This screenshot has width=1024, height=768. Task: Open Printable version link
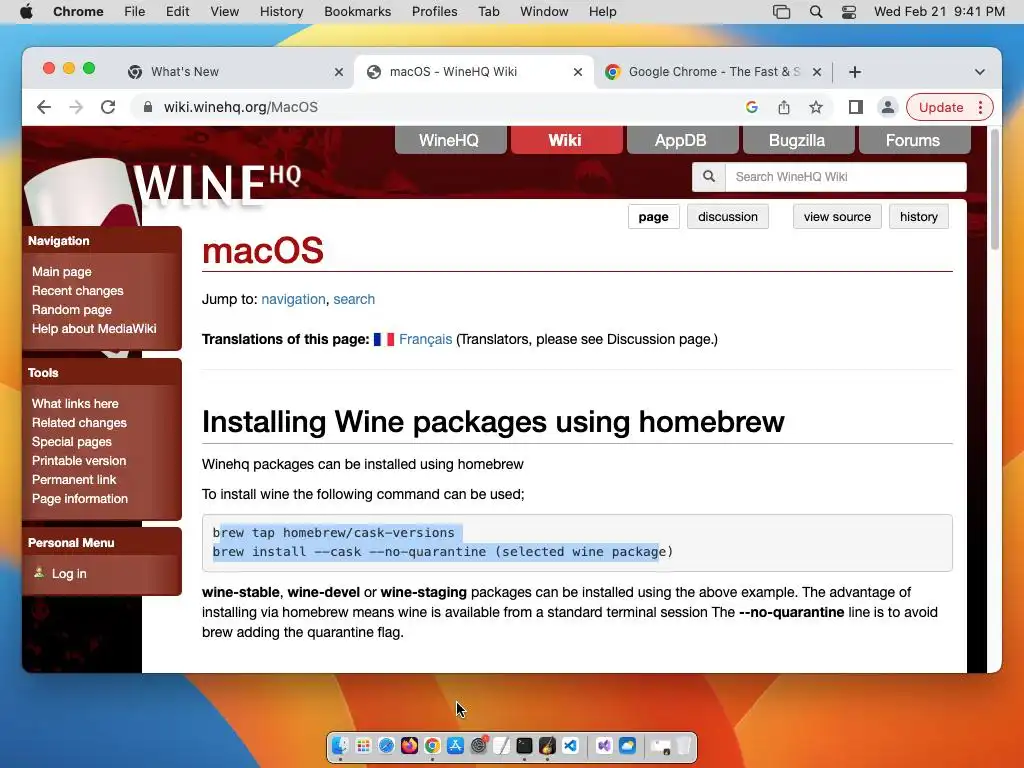pyautogui.click(x=79, y=460)
